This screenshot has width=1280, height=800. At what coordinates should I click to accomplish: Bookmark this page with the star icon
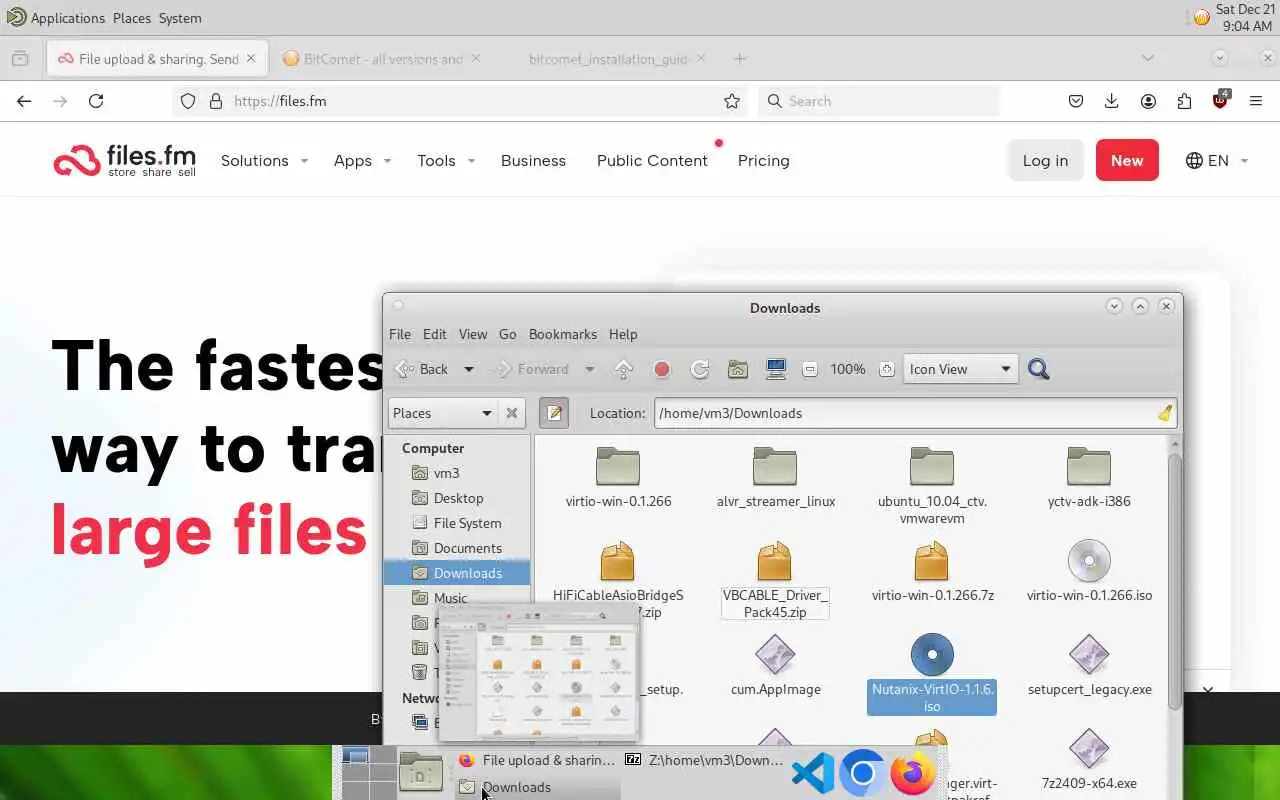click(x=732, y=101)
